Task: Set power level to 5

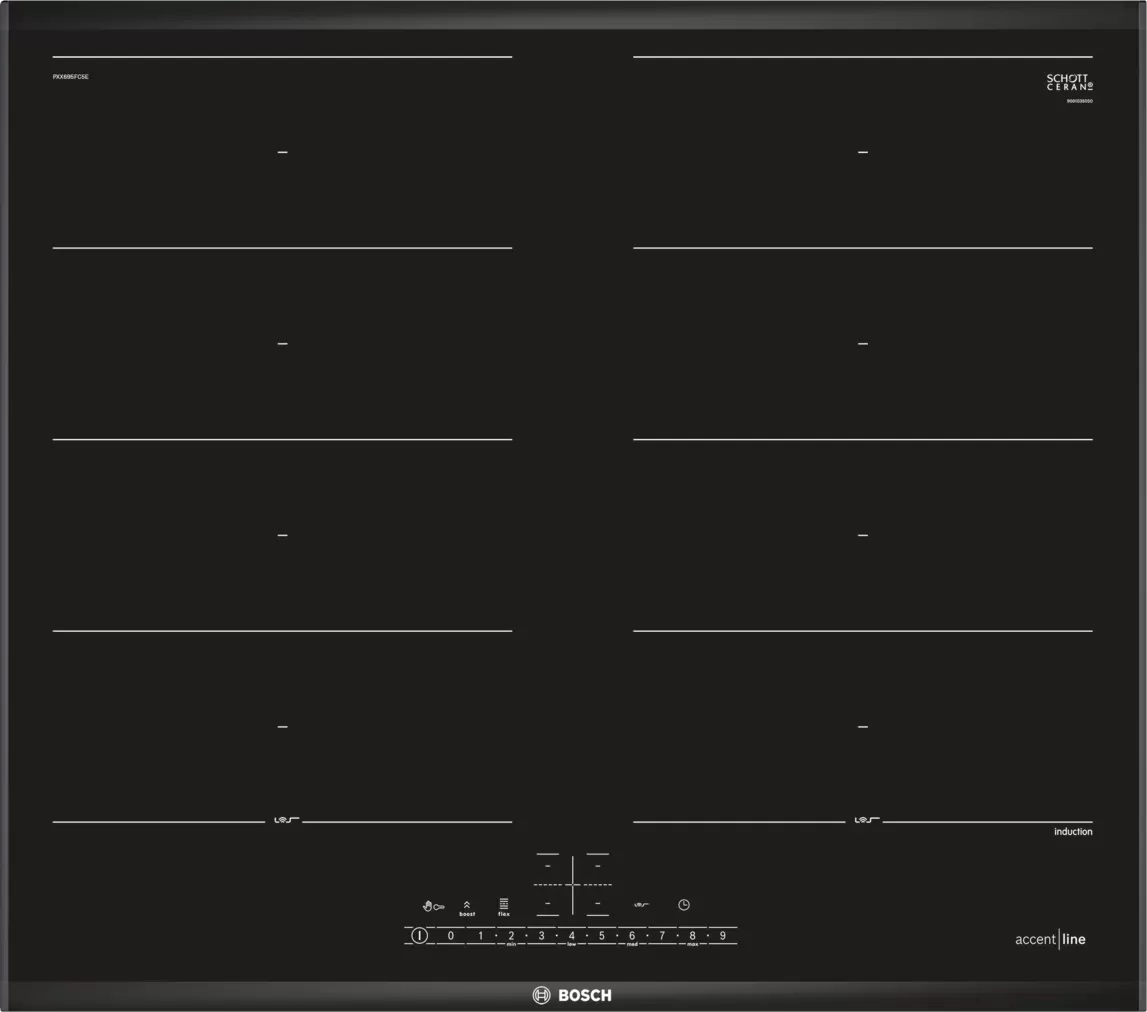Action: click(x=602, y=936)
